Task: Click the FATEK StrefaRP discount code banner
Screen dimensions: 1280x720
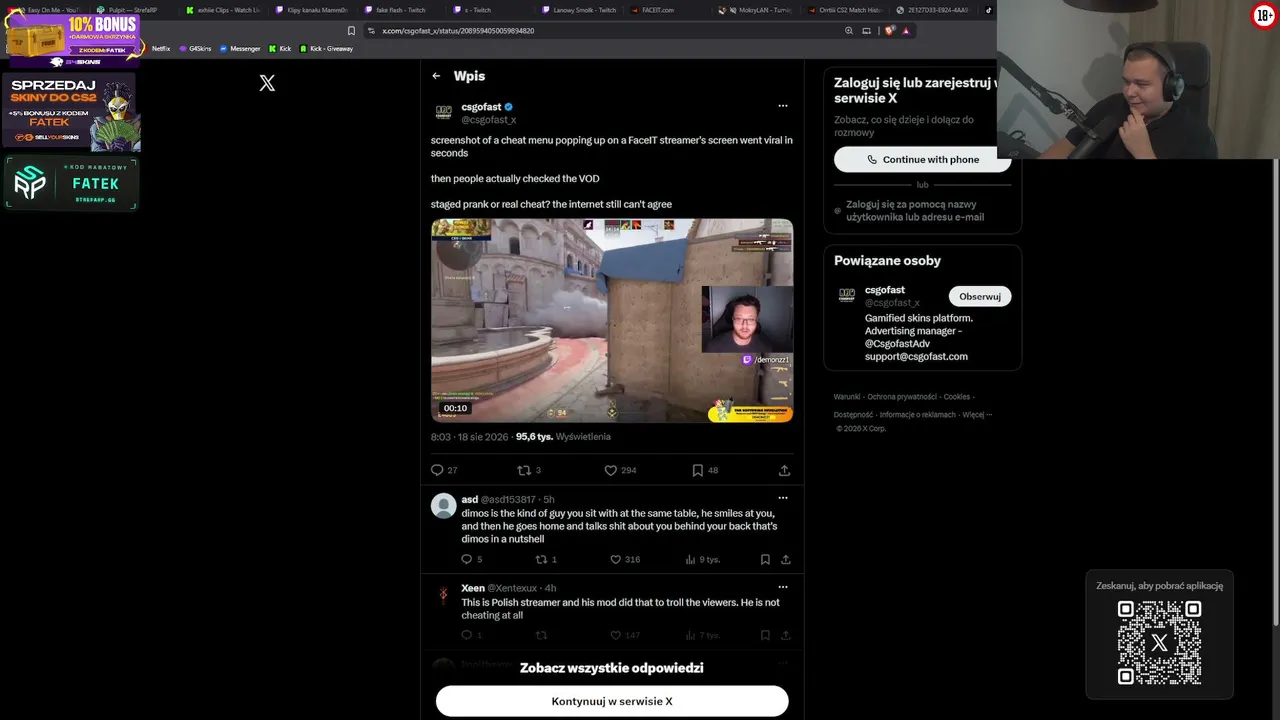Action: tap(71, 183)
